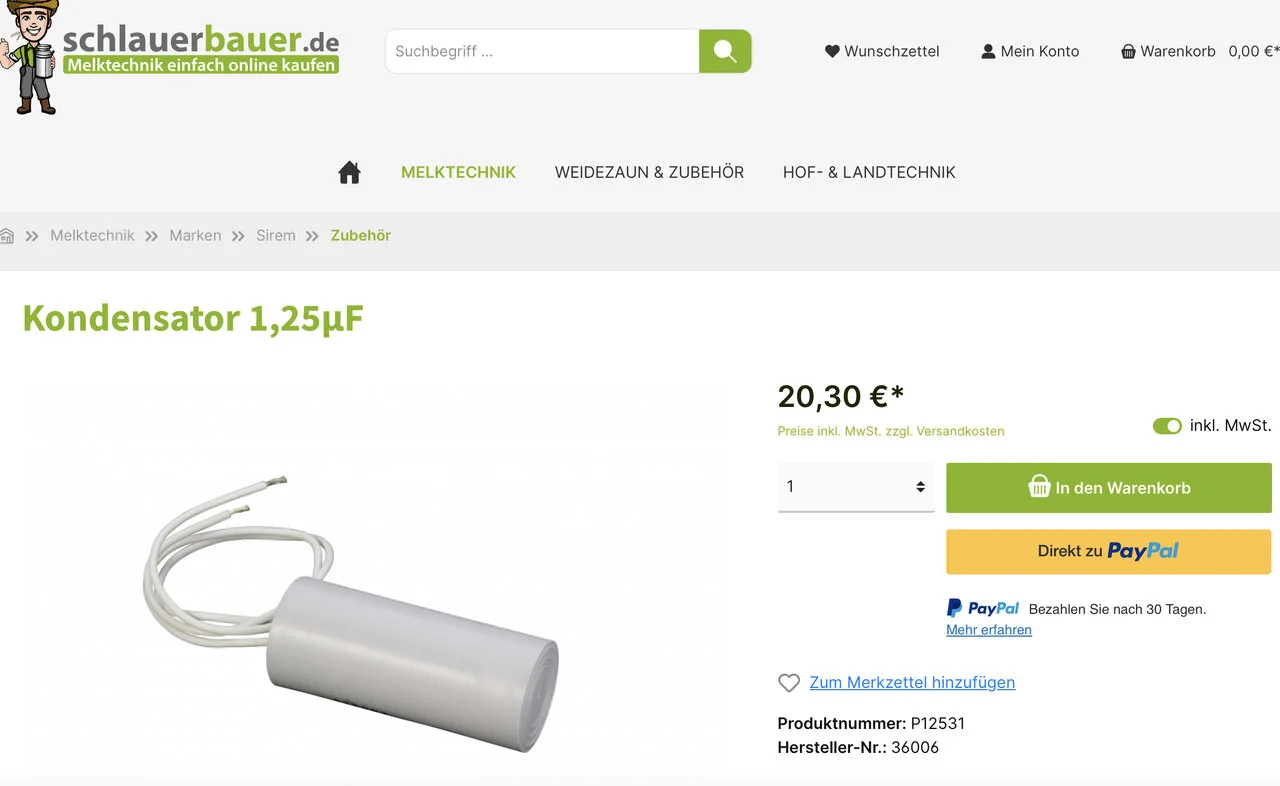Open the home icon in navigation

tap(349, 172)
